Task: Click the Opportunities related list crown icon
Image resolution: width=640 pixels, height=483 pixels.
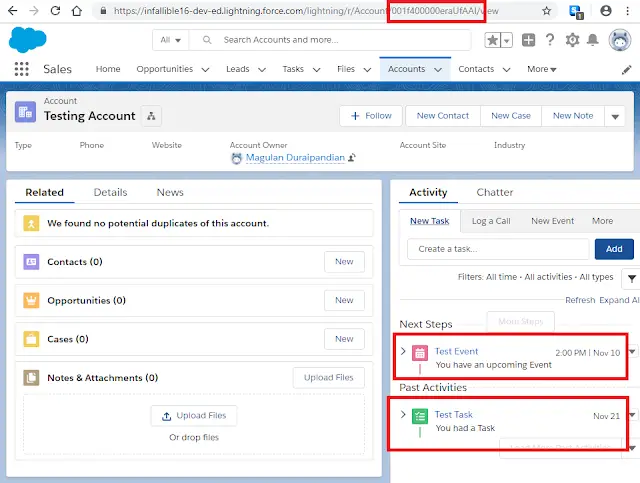Action: (31, 300)
